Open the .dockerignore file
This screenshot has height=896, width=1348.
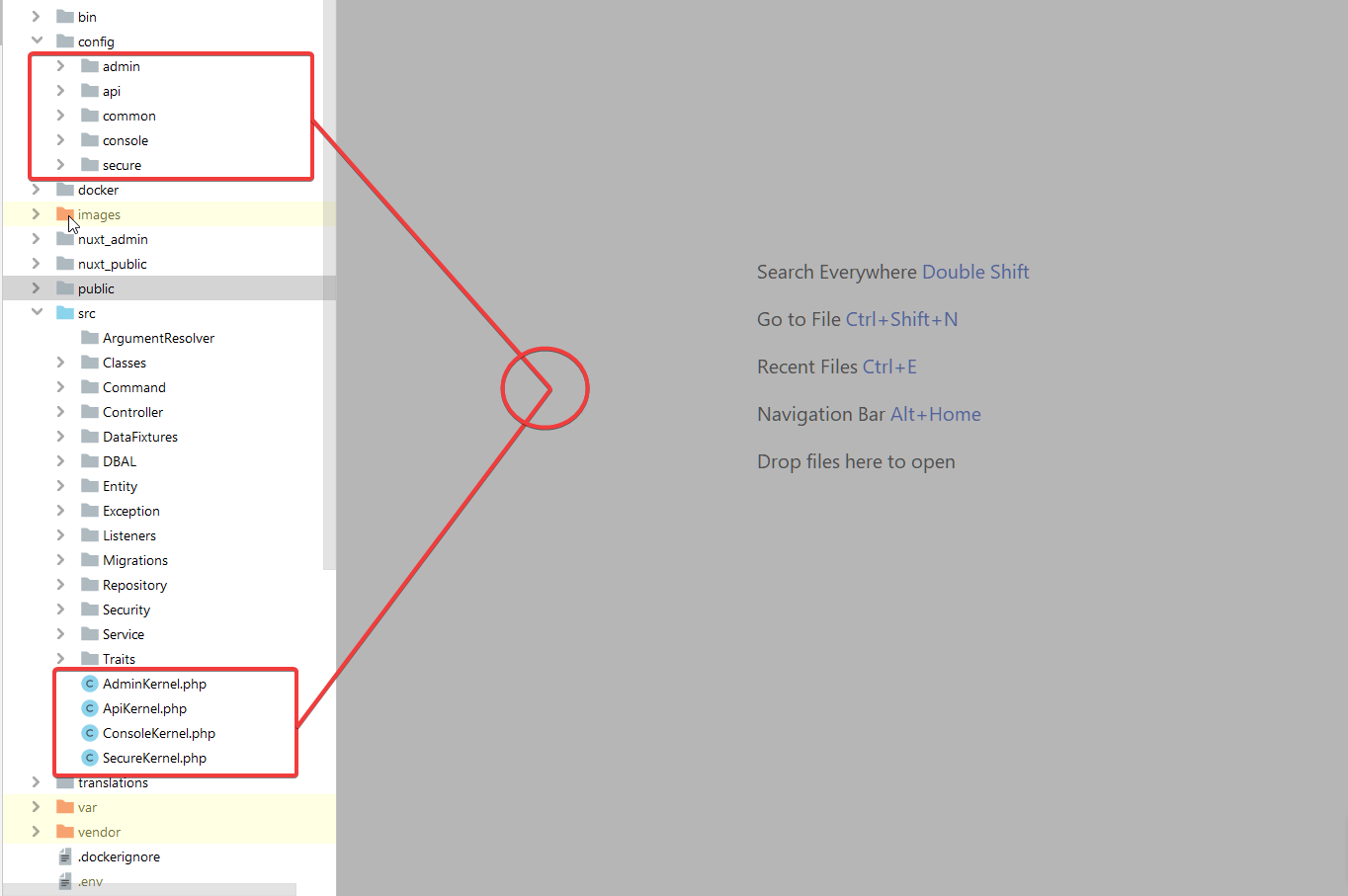[119, 856]
